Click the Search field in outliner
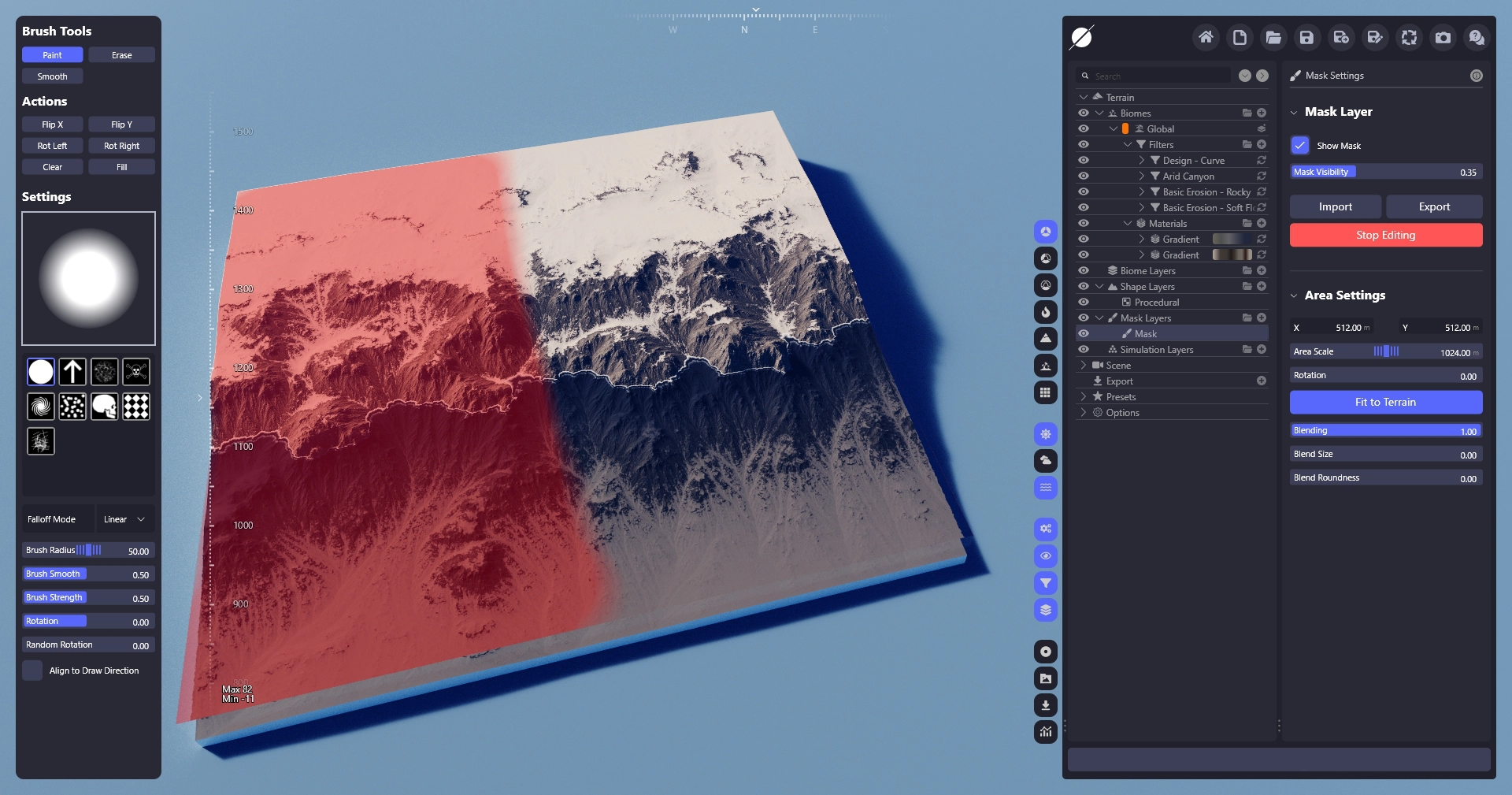This screenshot has height=795, width=1512. (x=1158, y=76)
